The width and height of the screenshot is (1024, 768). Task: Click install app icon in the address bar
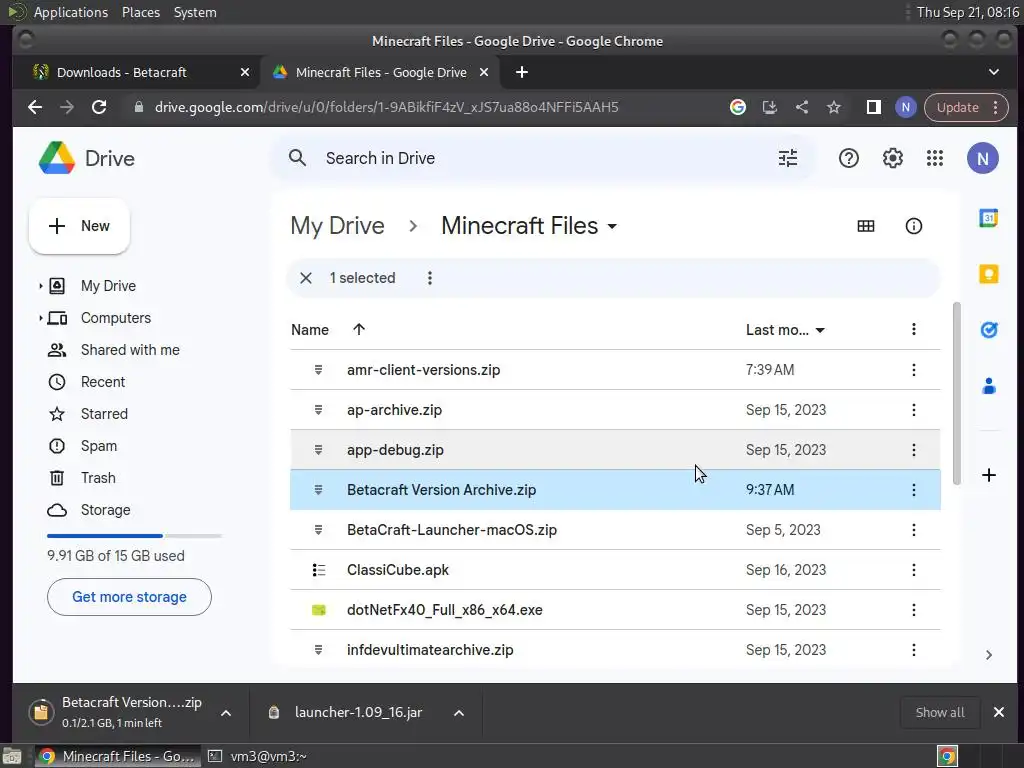[769, 107]
